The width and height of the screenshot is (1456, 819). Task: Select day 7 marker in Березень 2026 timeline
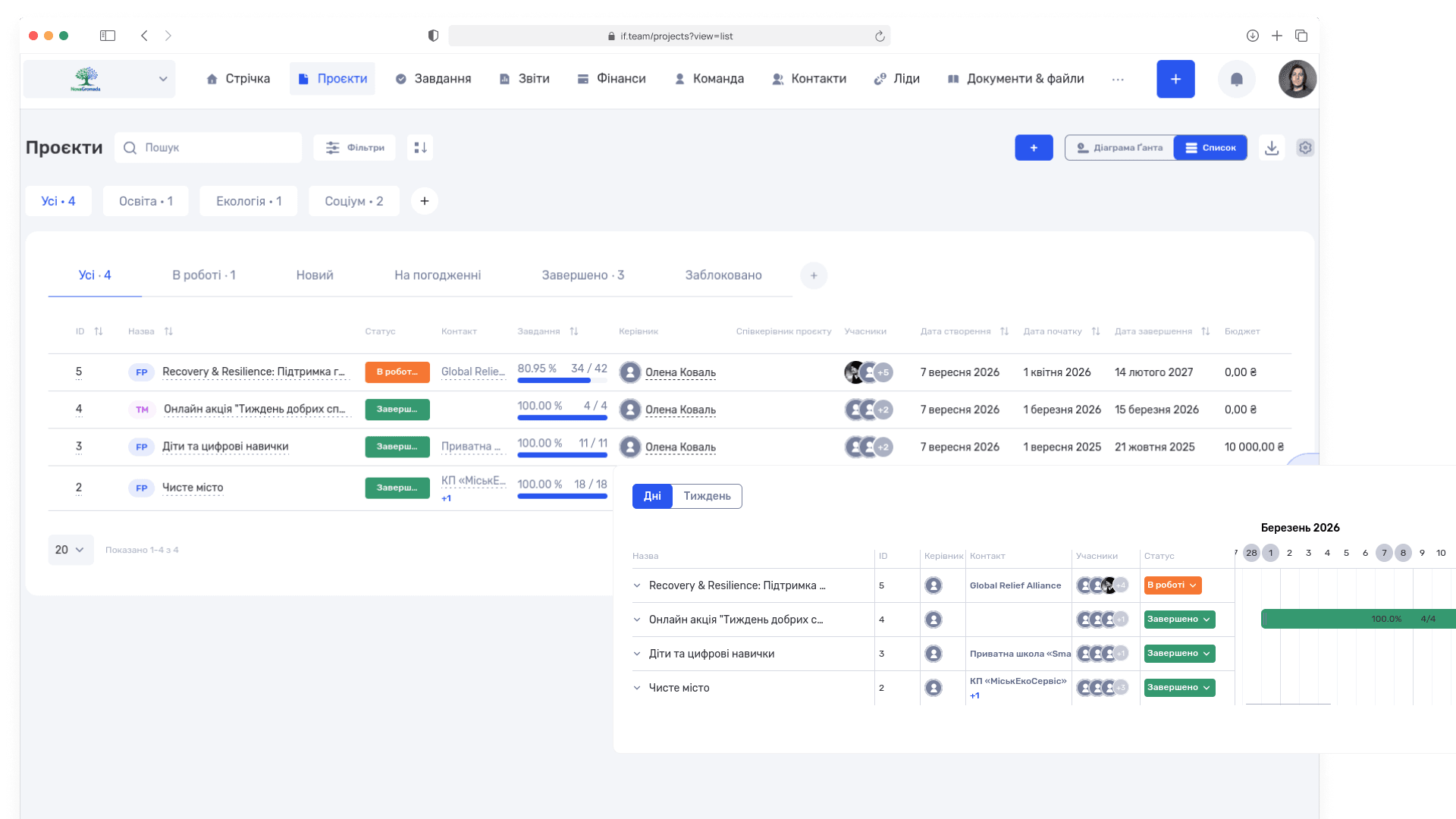1384,553
